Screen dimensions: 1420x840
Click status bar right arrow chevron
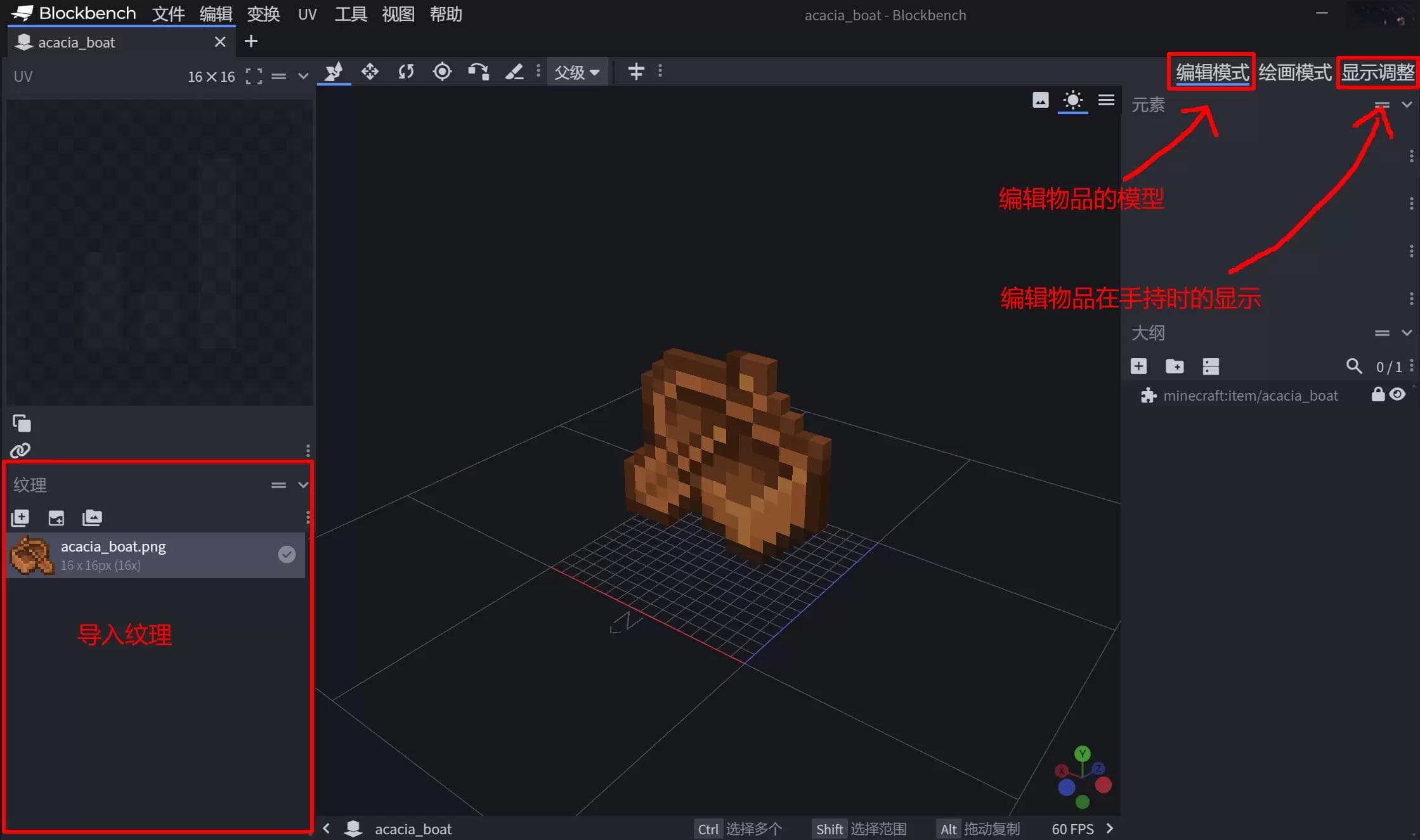(x=1109, y=829)
